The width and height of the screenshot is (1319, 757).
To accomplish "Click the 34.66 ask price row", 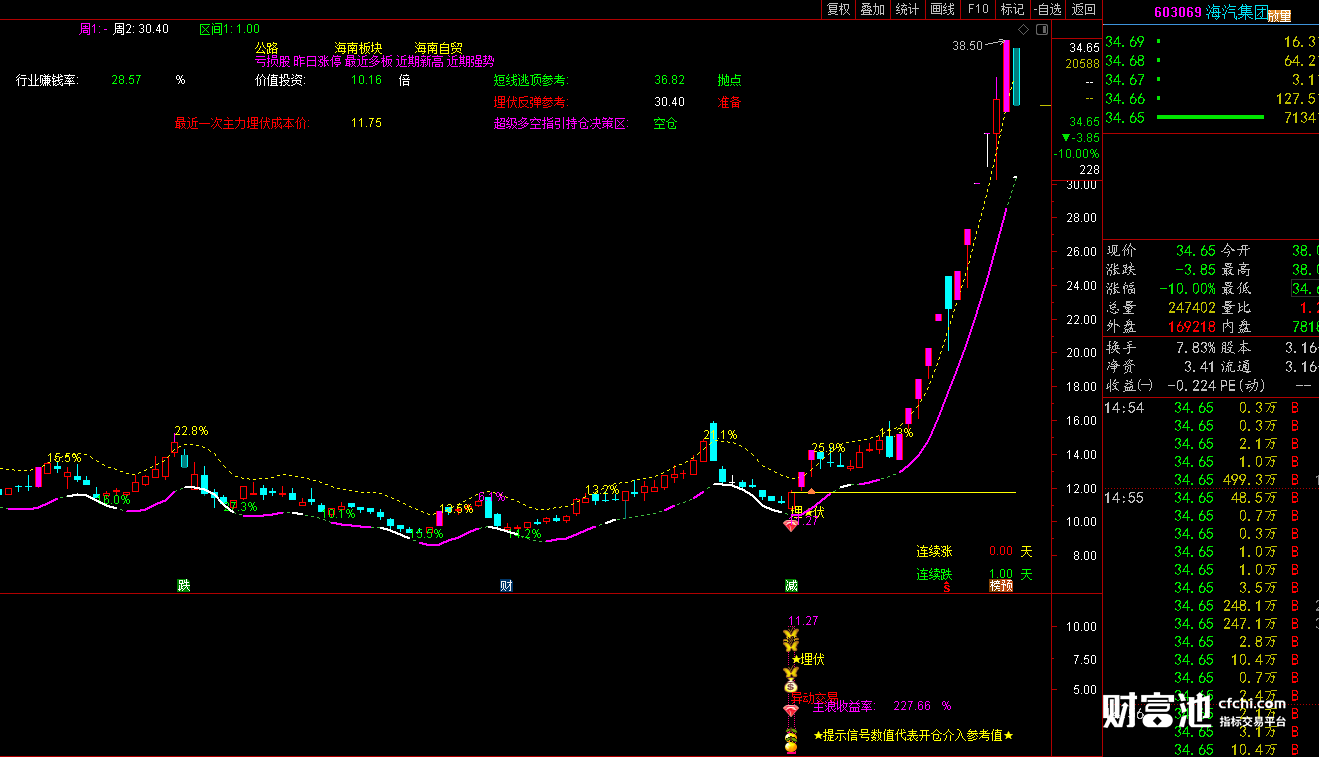I will (1211, 99).
